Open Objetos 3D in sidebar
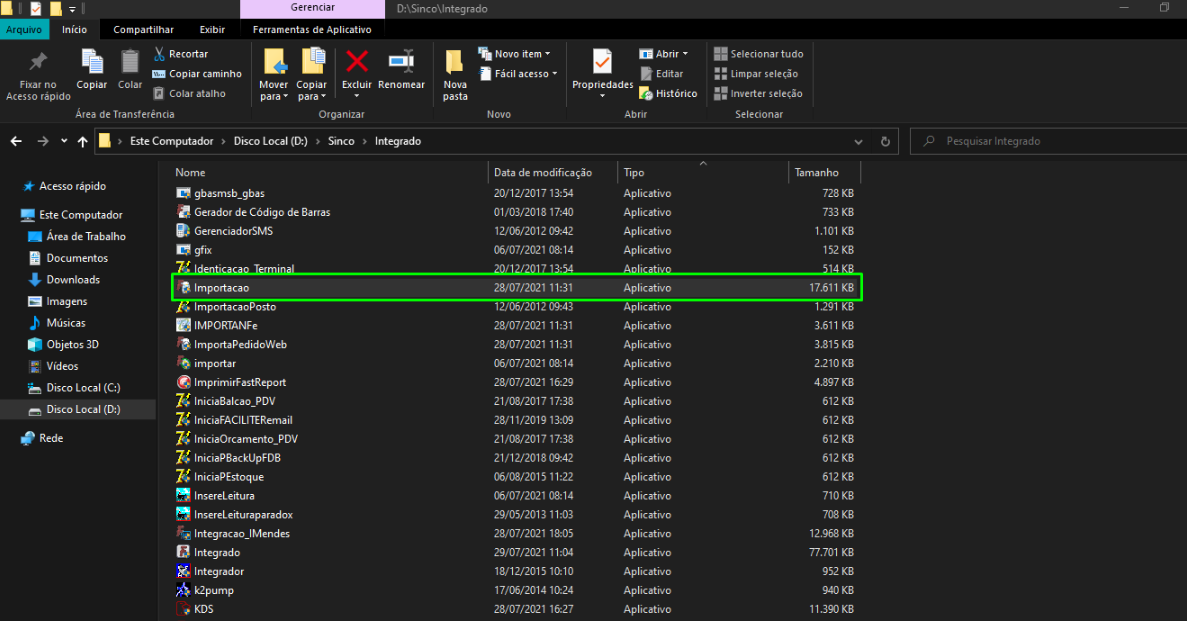Image resolution: width=1187 pixels, height=622 pixels. (x=64, y=344)
